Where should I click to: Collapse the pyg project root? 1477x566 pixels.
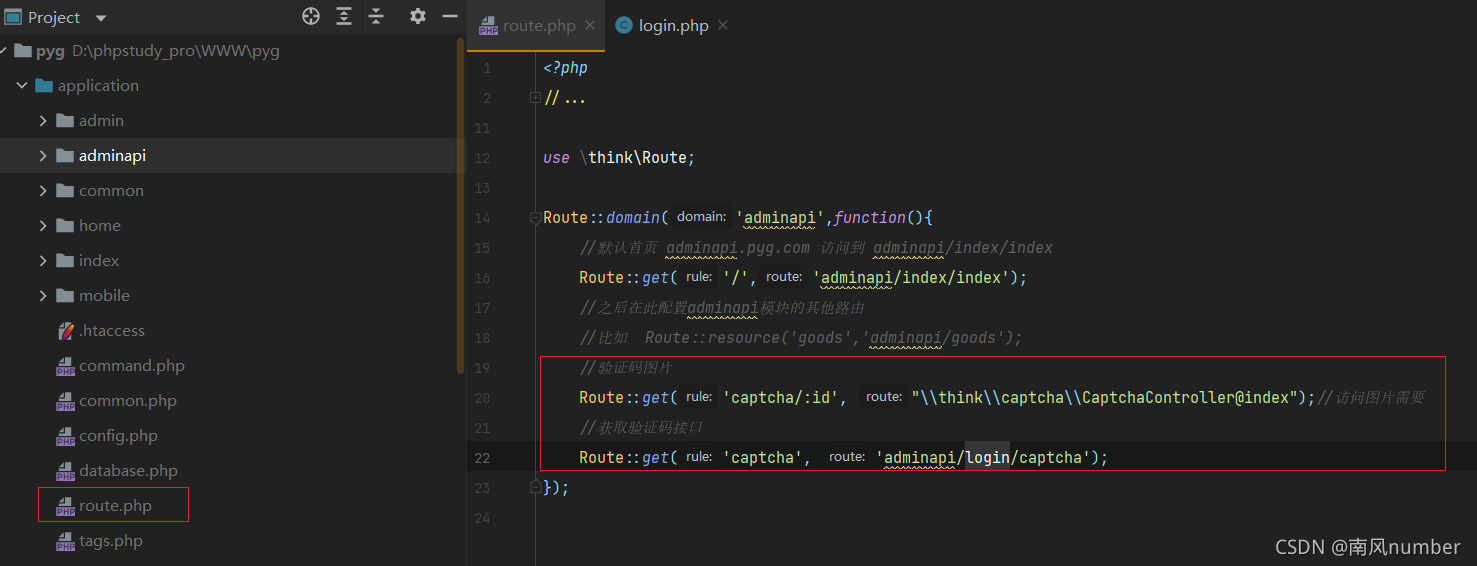[x=4, y=51]
